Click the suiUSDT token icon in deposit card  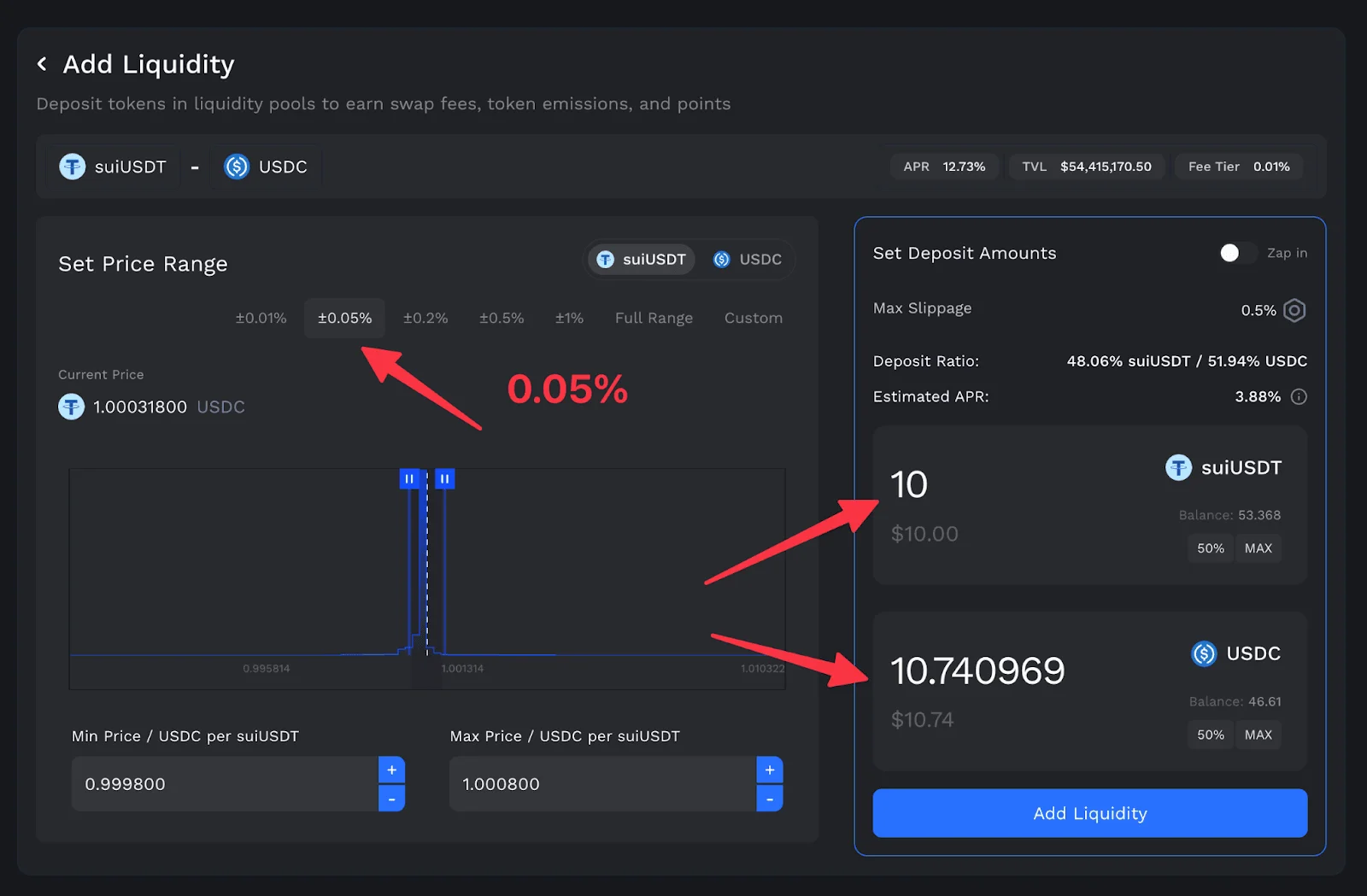(x=1178, y=467)
